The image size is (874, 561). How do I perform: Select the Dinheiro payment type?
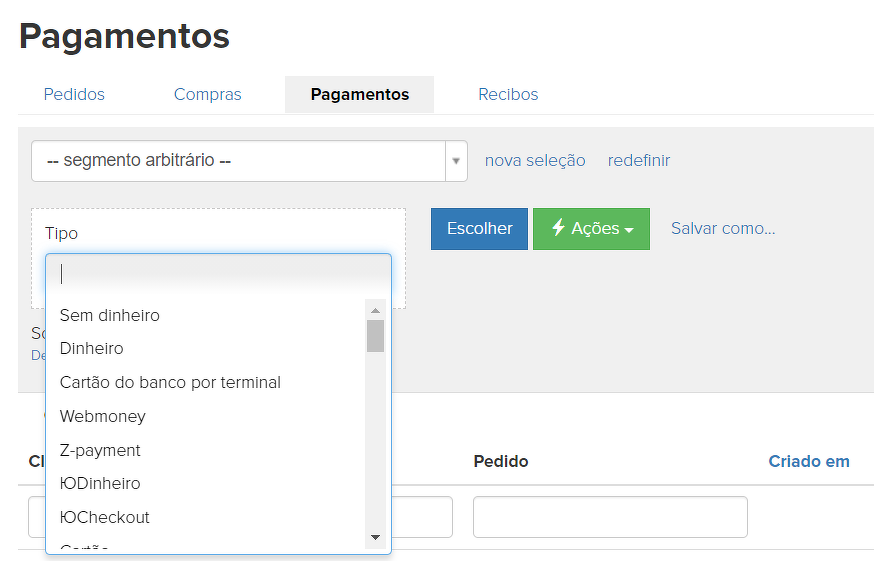[92, 349]
